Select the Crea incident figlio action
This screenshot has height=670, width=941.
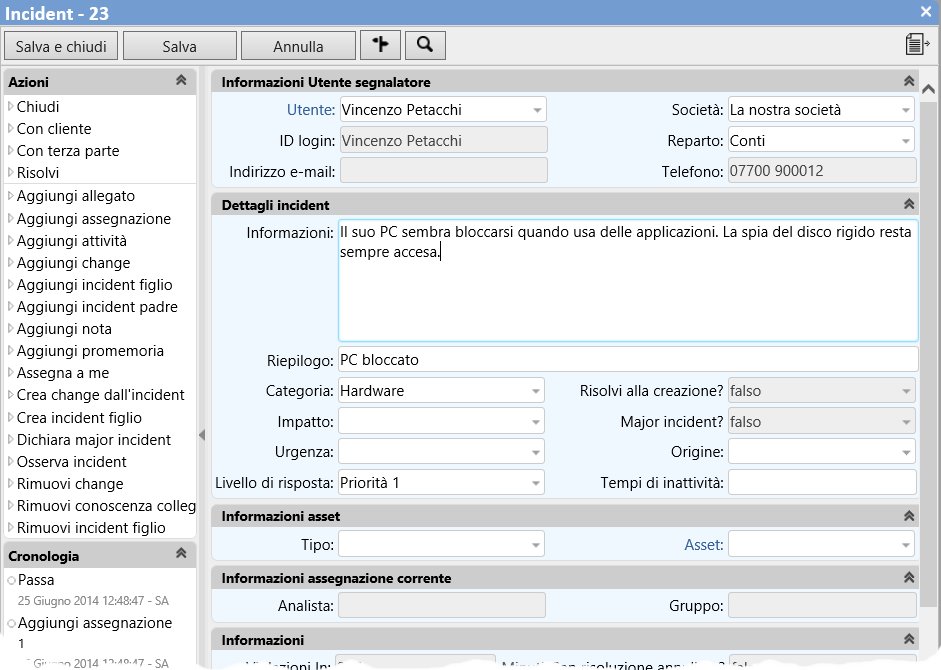tap(79, 418)
